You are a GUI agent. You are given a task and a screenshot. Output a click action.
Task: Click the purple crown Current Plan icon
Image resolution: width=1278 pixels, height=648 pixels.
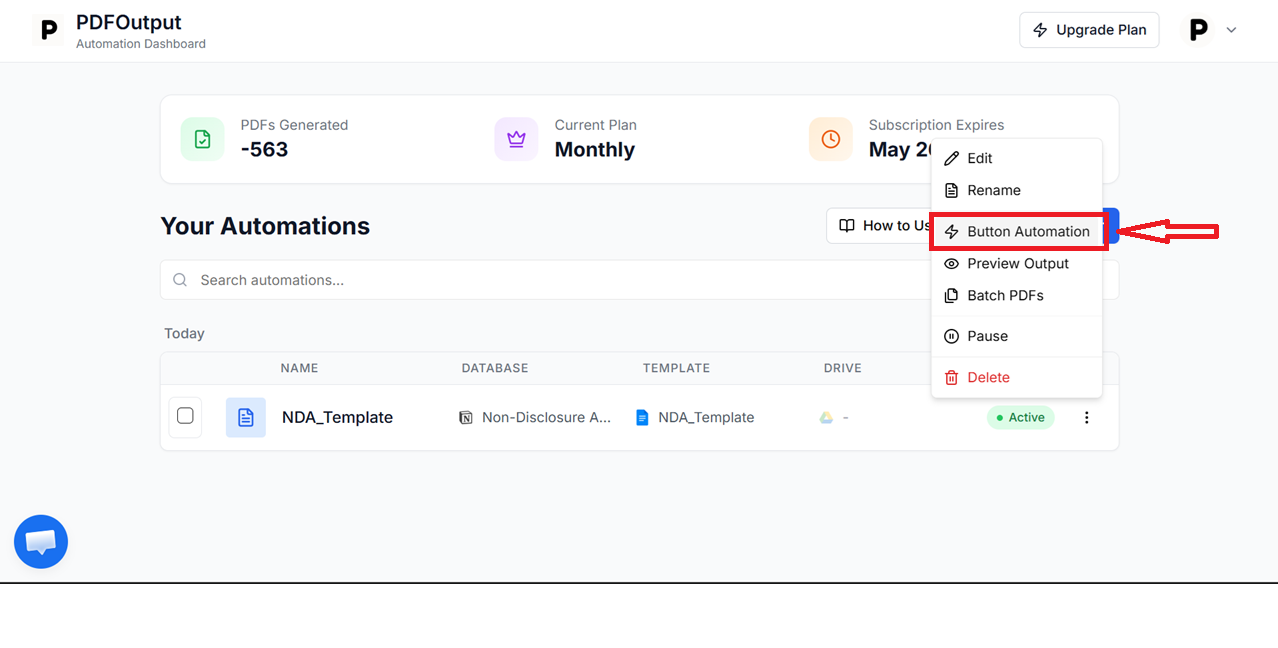pos(516,139)
